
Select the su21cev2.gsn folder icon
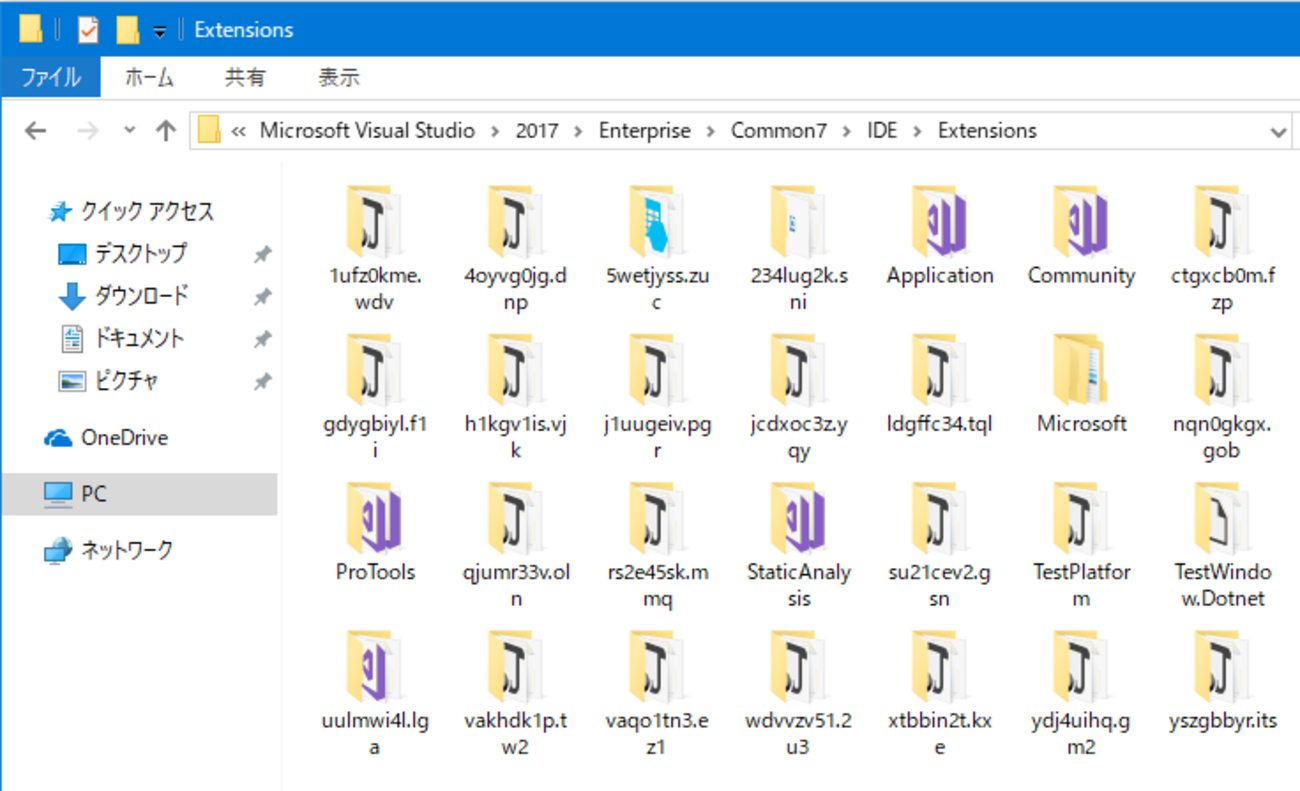[x=939, y=517]
